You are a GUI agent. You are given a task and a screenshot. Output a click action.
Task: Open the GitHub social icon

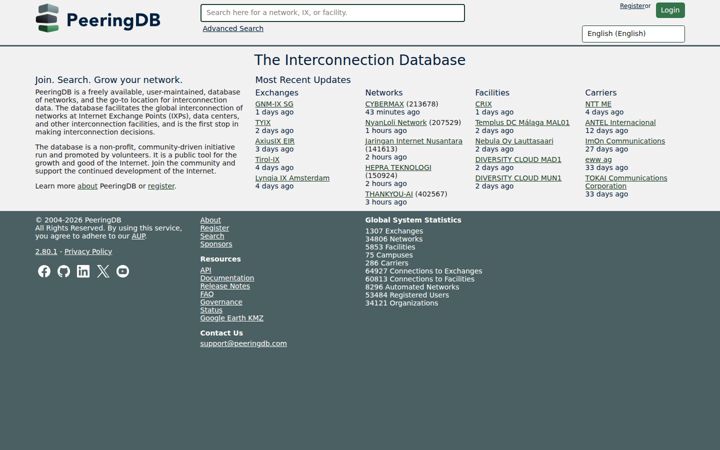pyautogui.click(x=64, y=271)
